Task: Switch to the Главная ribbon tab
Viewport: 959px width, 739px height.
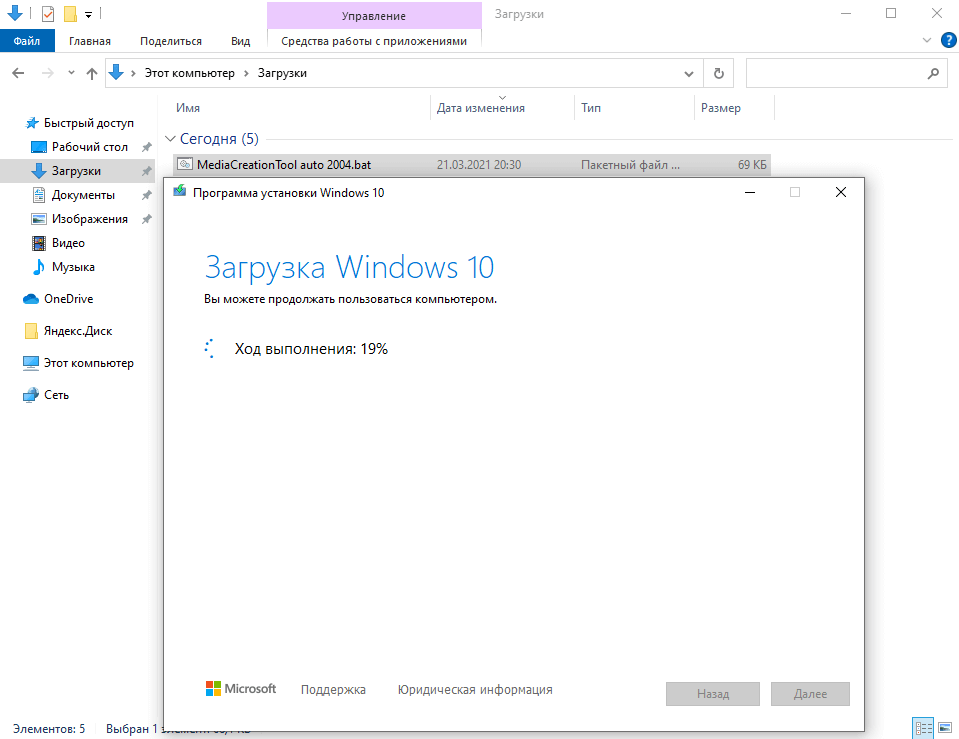Action: click(90, 41)
